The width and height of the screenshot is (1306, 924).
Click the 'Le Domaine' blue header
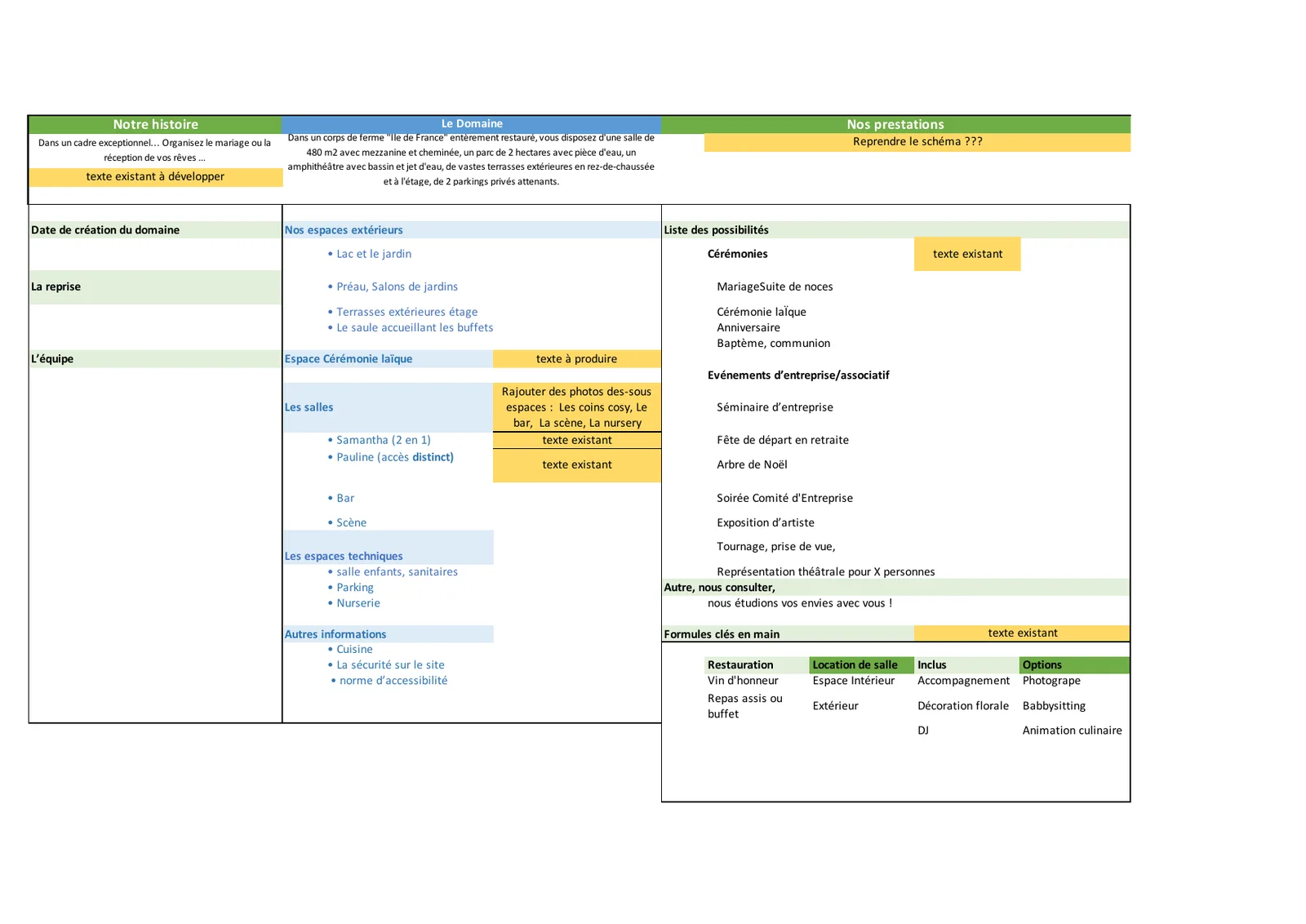pos(472,124)
